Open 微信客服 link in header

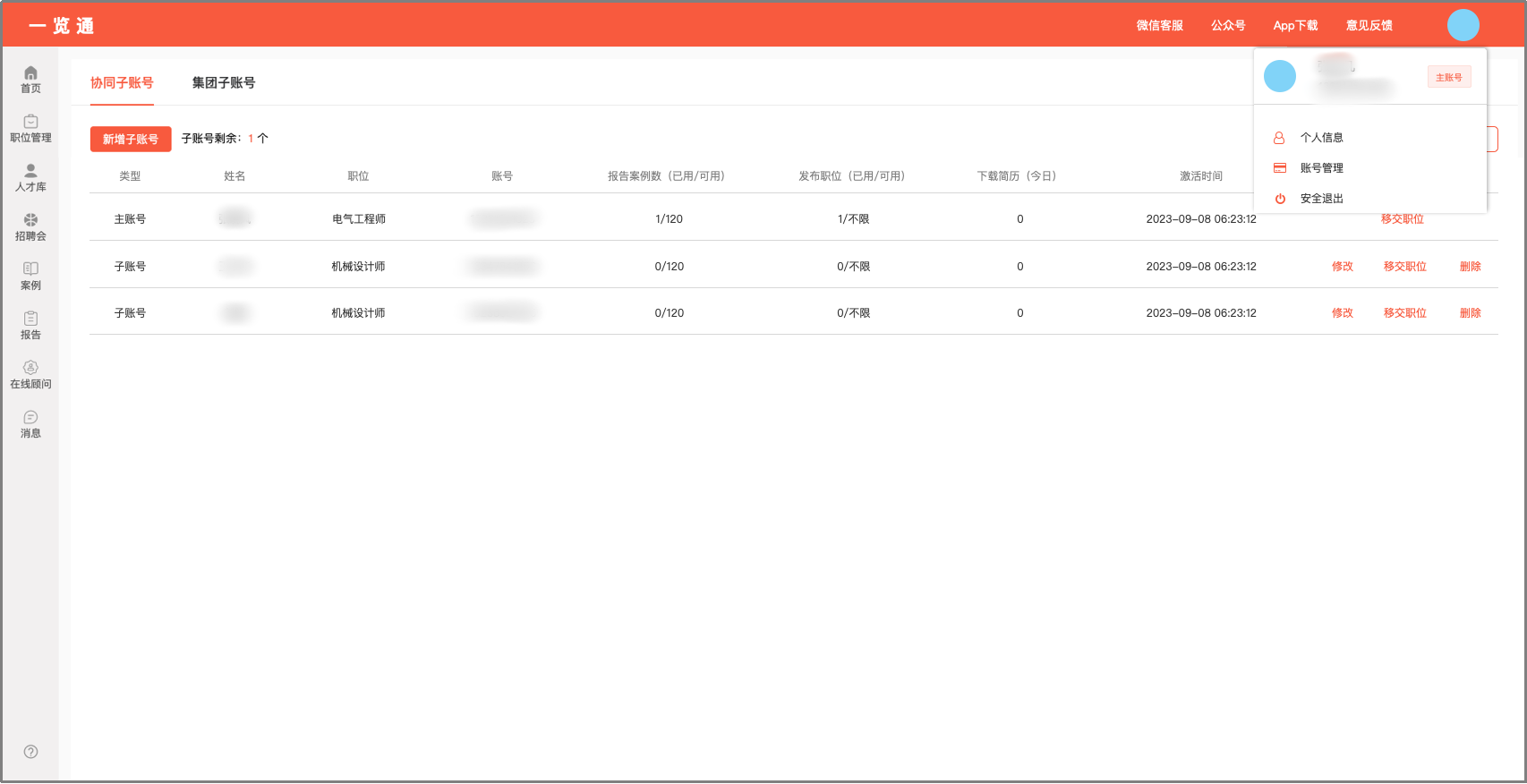[1160, 25]
